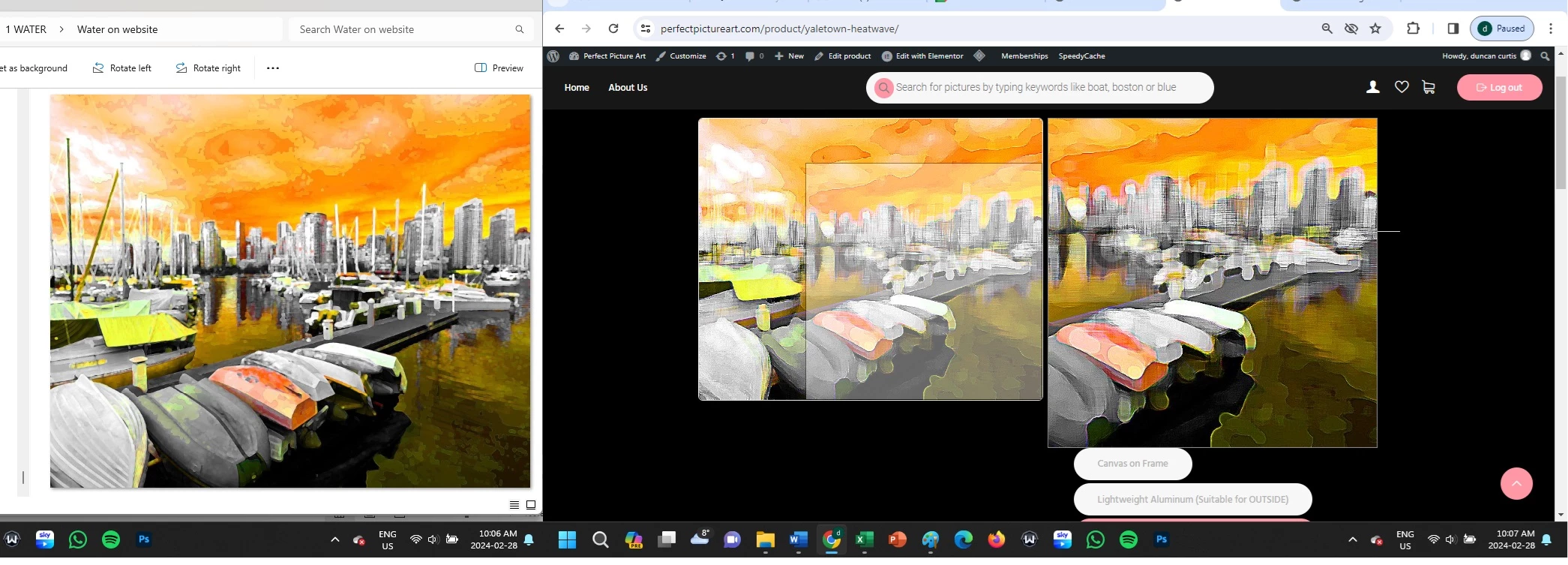
Task: Open About Us page link
Action: [x=628, y=88]
